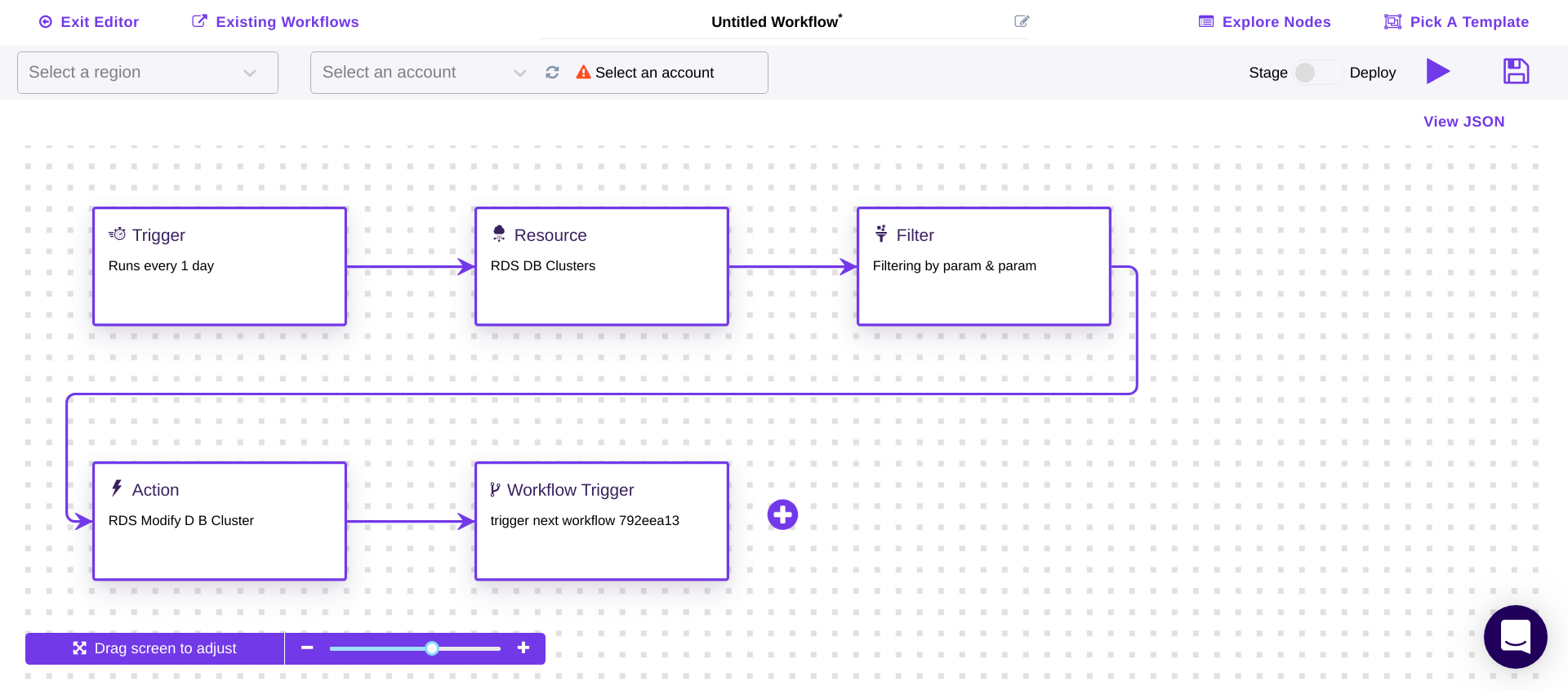This screenshot has width=1568, height=690.
Task: Select the RDS DB Clusters resource text
Action: pos(543,266)
